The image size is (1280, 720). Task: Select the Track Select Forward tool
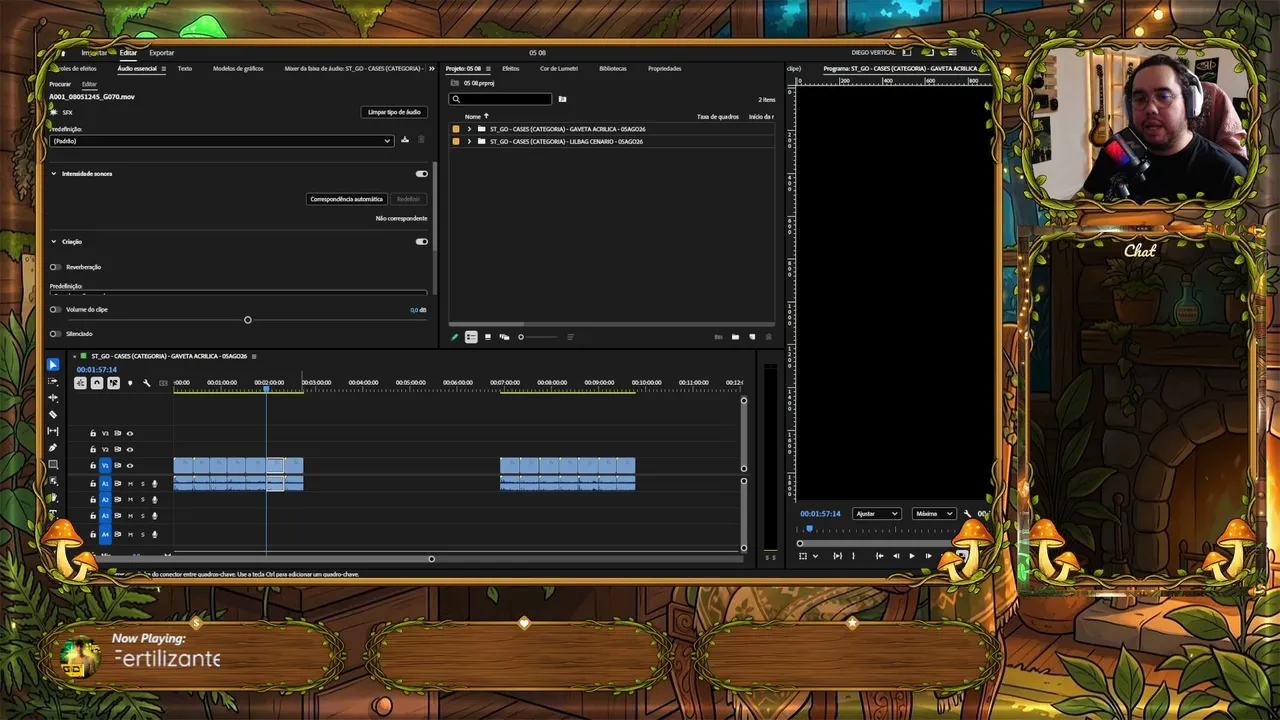click(x=53, y=381)
